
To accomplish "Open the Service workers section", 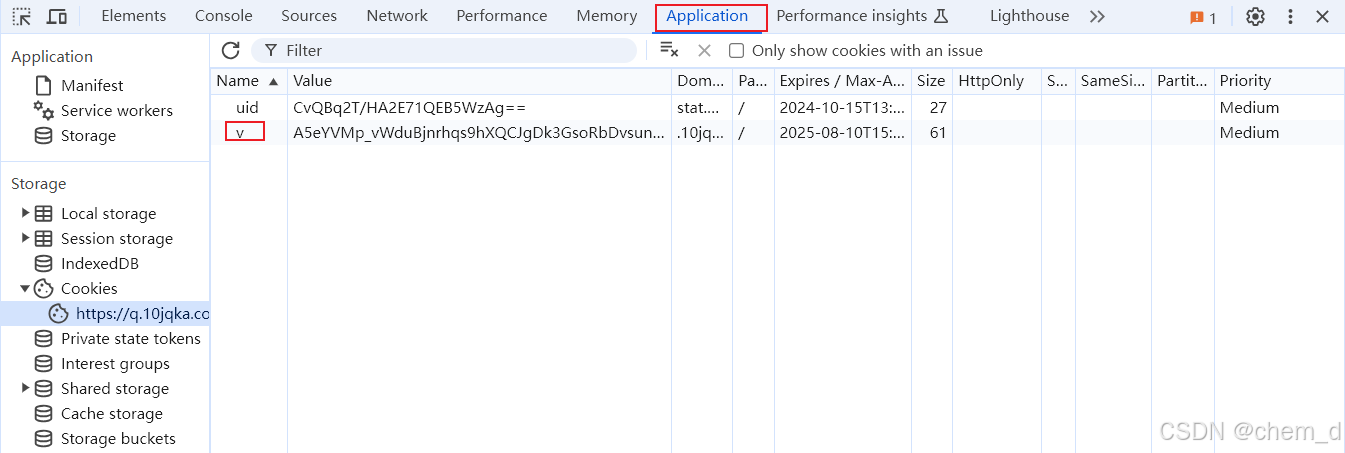I will 116,111.
